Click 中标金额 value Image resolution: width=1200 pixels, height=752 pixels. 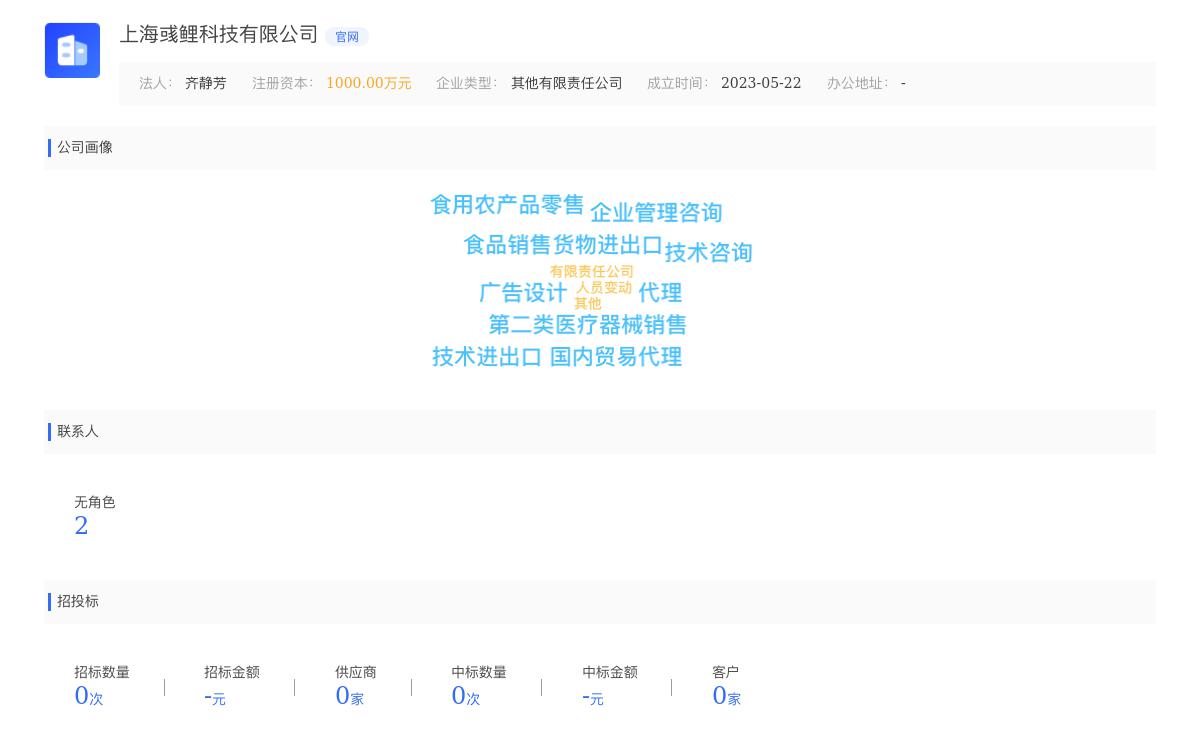coord(593,697)
